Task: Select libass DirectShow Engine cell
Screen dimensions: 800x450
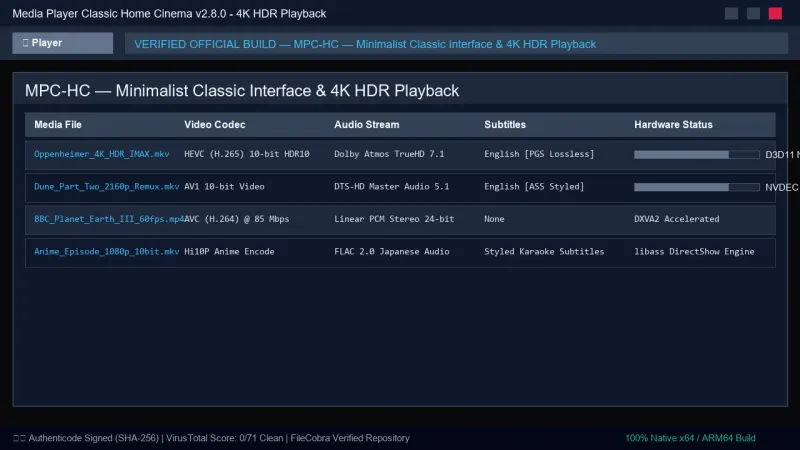Action: [694, 252]
